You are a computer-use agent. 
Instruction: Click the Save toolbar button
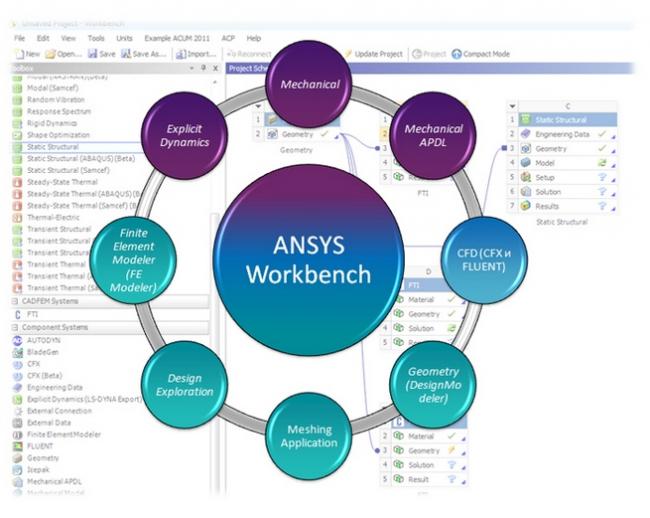102,54
